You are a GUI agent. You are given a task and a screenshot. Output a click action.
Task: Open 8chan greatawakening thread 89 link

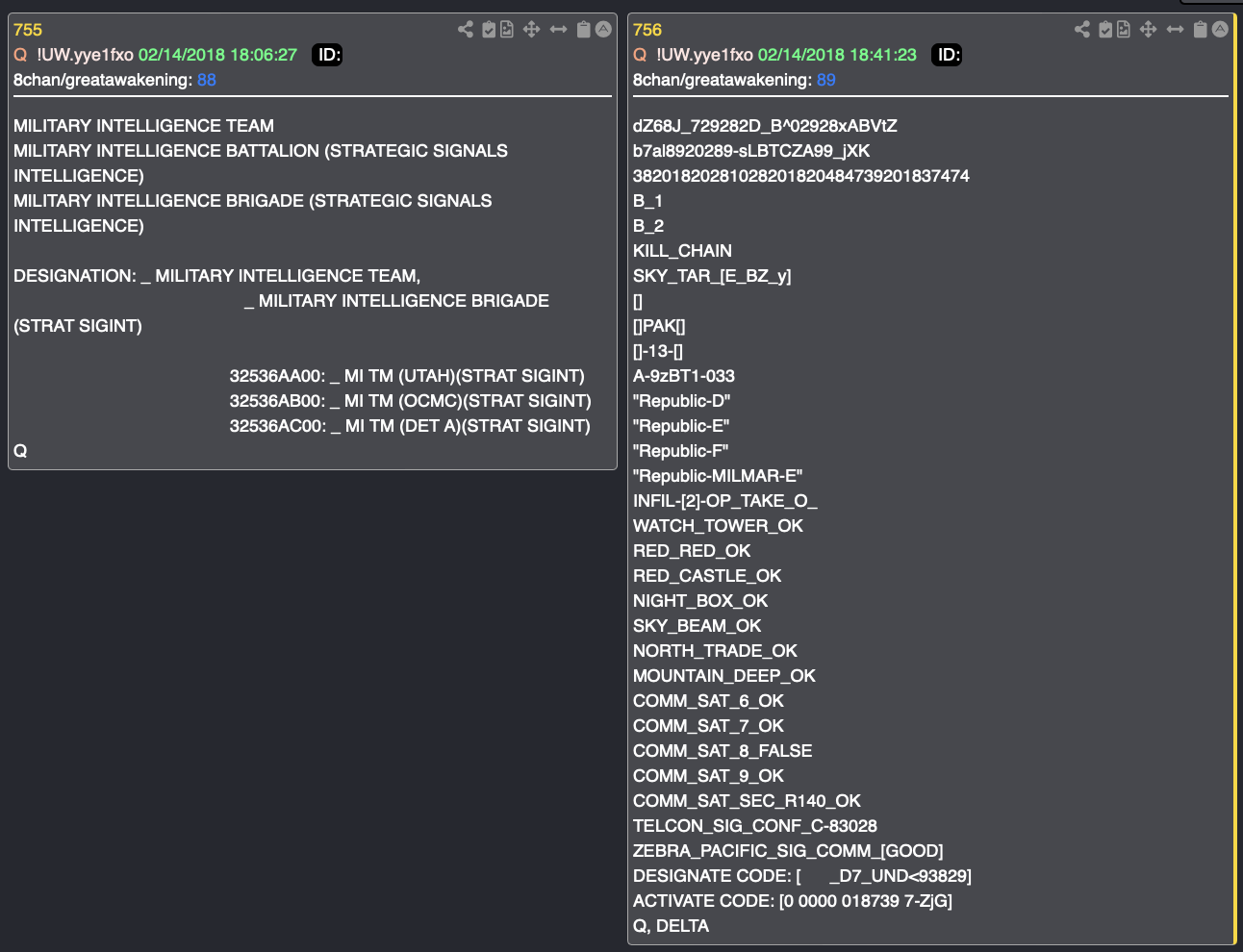click(x=826, y=80)
